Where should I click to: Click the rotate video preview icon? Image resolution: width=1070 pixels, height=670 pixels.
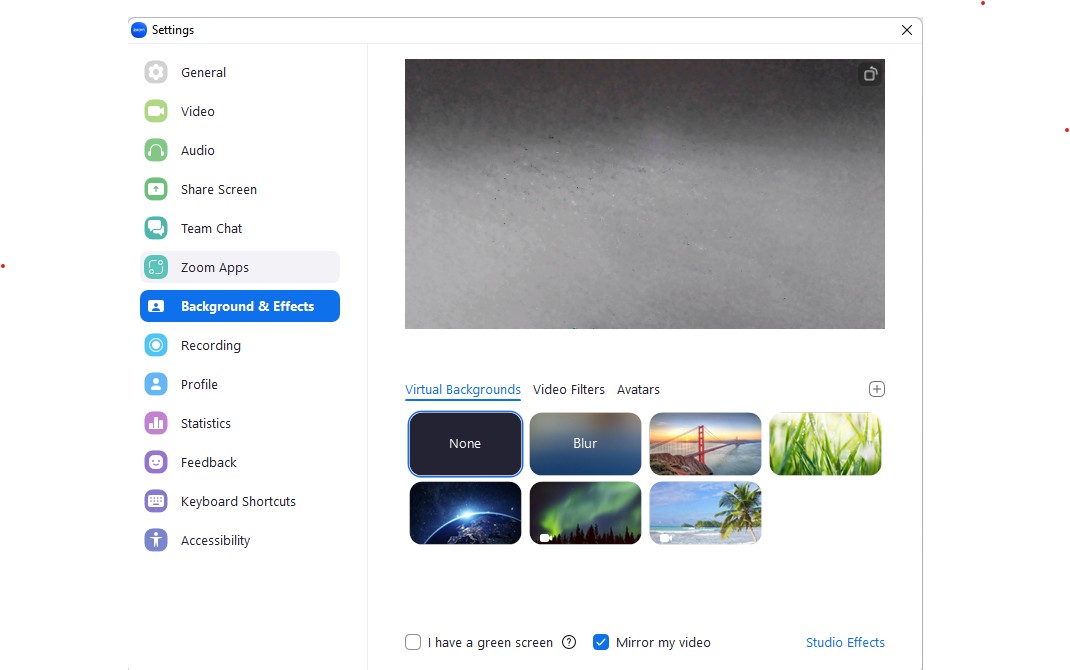pyautogui.click(x=870, y=74)
